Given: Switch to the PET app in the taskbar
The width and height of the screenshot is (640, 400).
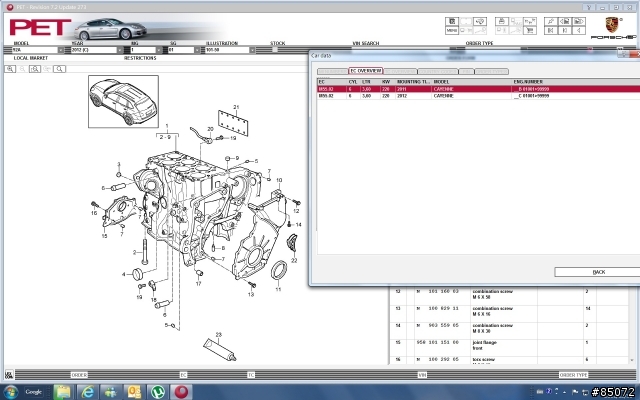Looking at the screenshot, I should coord(181,392).
